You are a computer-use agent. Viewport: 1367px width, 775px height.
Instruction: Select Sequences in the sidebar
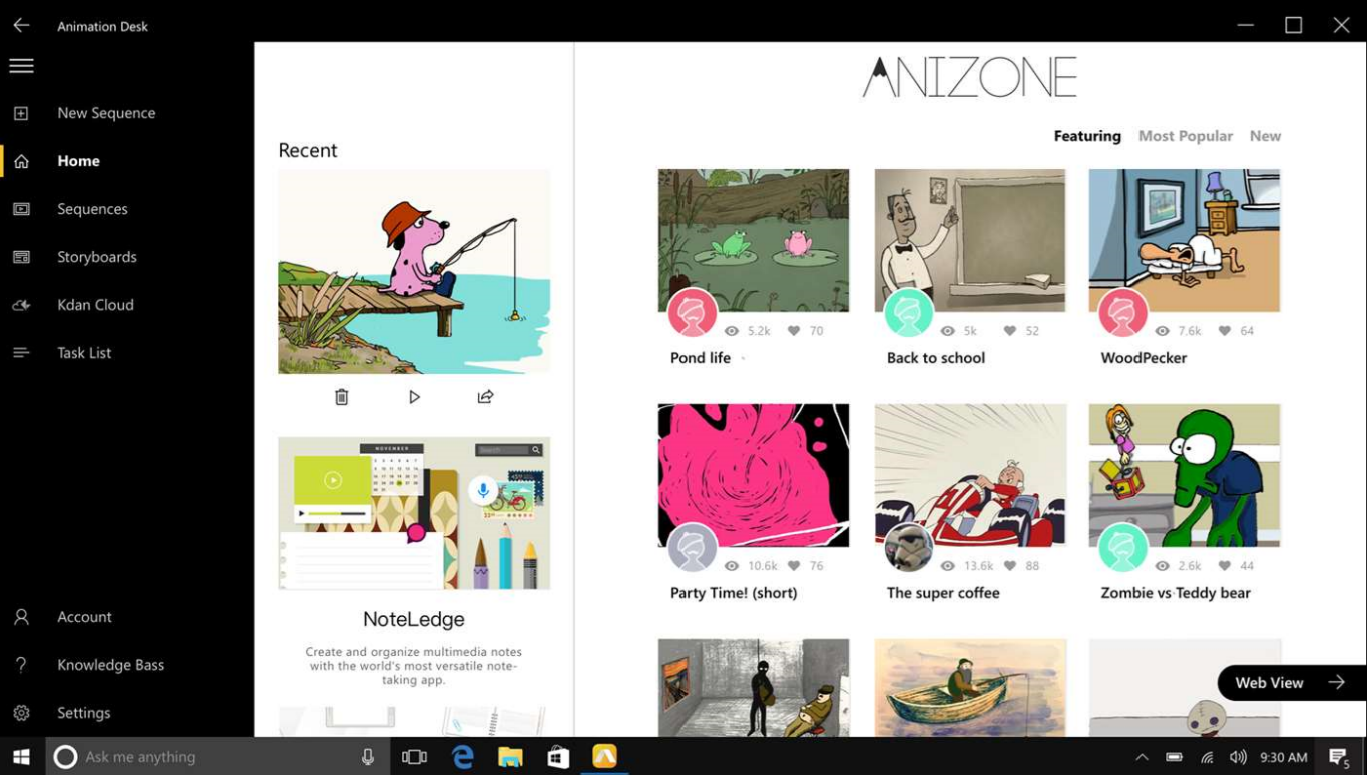[92, 209]
